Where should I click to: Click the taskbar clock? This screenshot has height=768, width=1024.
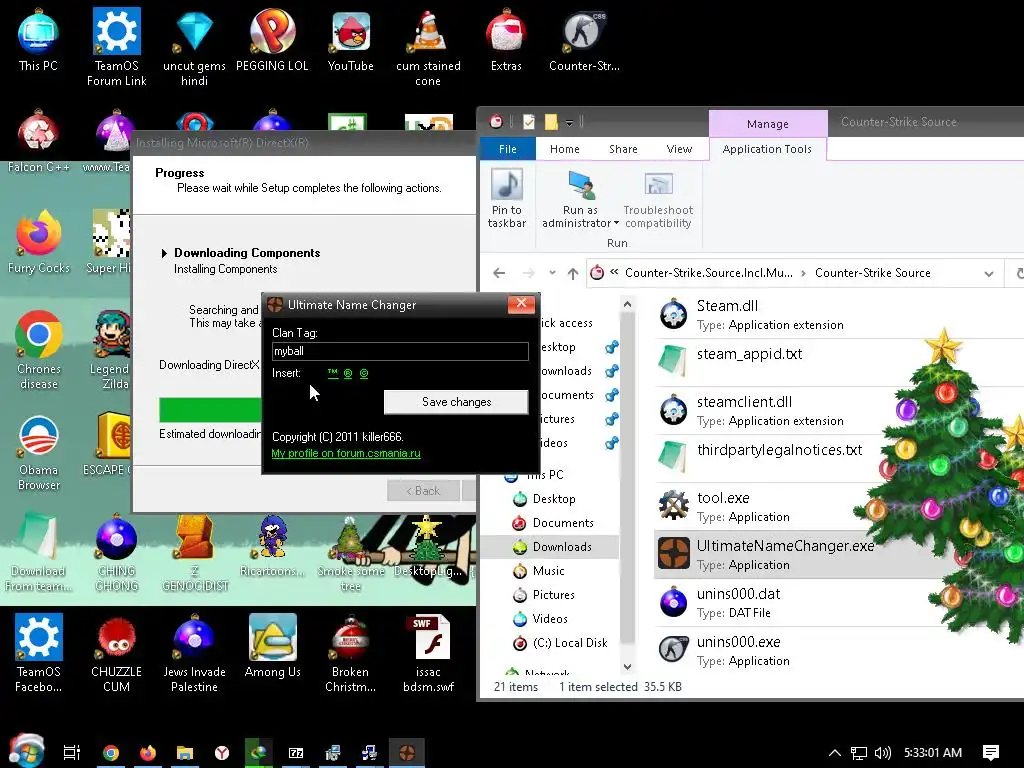pyautogui.click(x=933, y=753)
